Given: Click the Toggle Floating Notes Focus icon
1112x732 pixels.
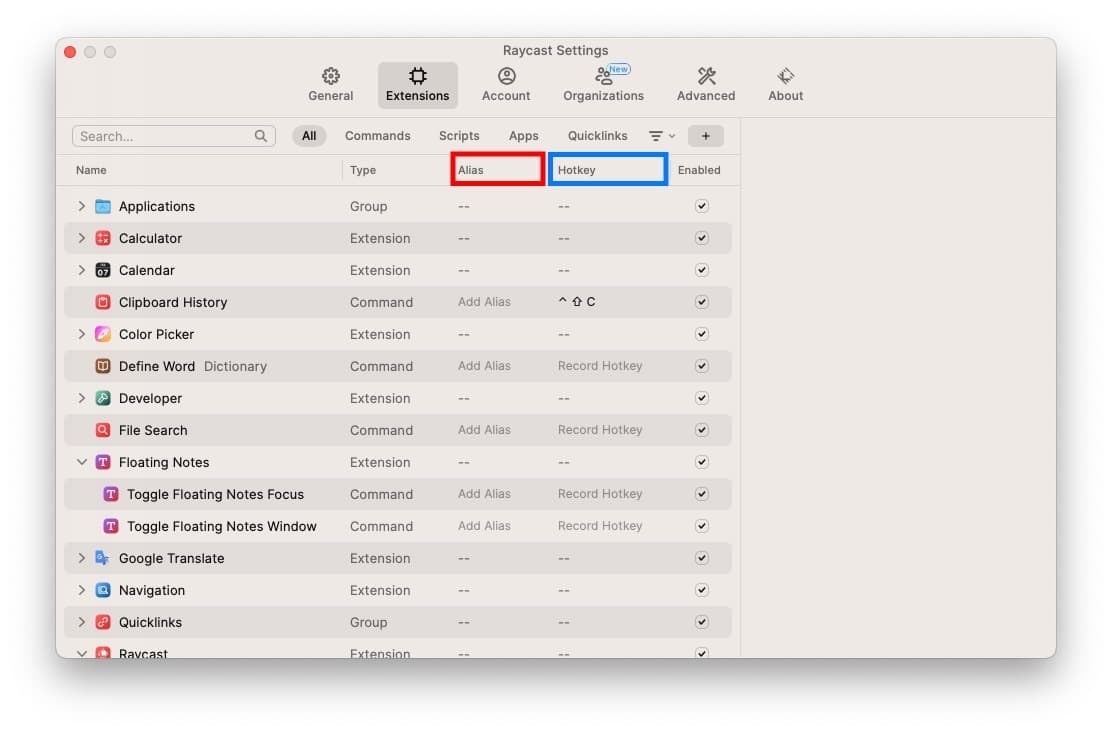Looking at the screenshot, I should 111,494.
